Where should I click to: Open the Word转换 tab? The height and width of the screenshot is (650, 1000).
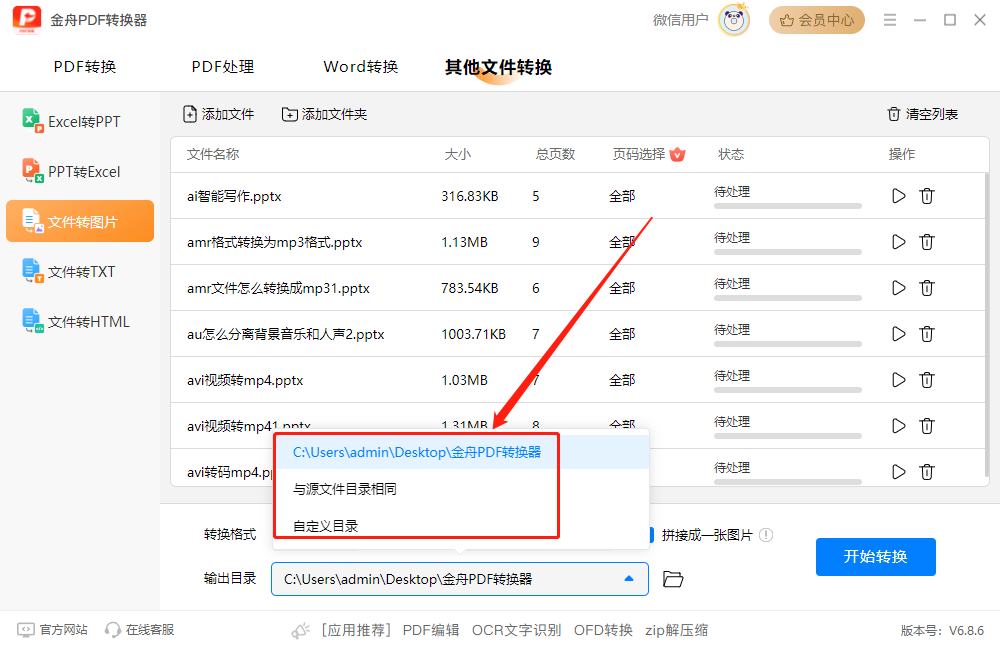(x=361, y=67)
